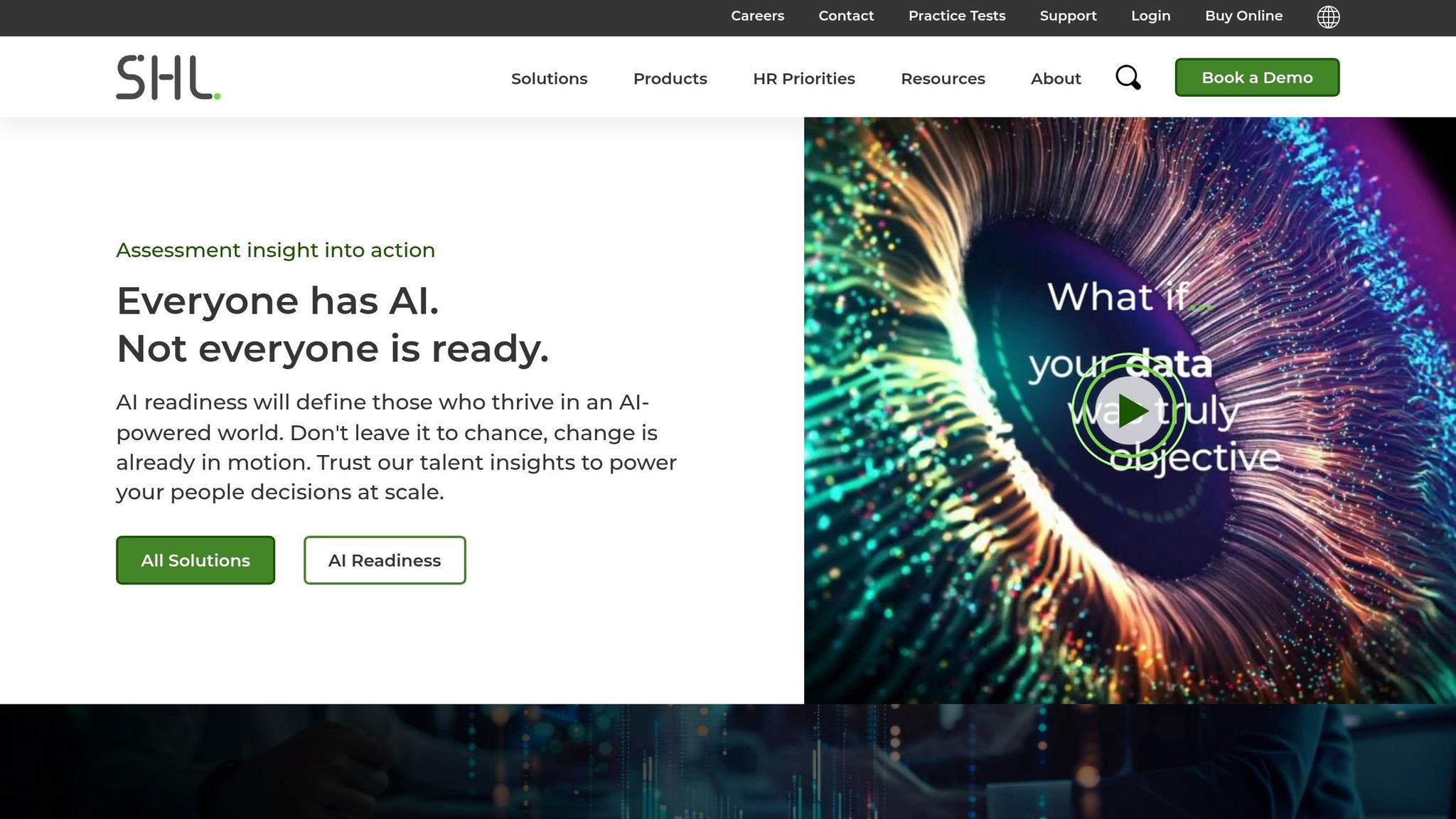Open the Products menu
This screenshot has height=819, width=1456.
[670, 78]
